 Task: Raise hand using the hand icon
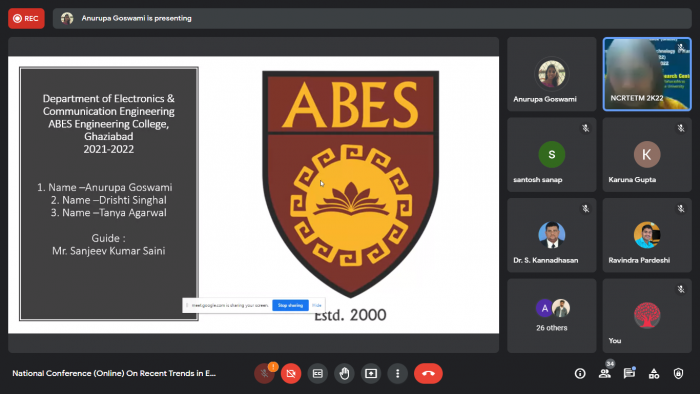[344, 373]
